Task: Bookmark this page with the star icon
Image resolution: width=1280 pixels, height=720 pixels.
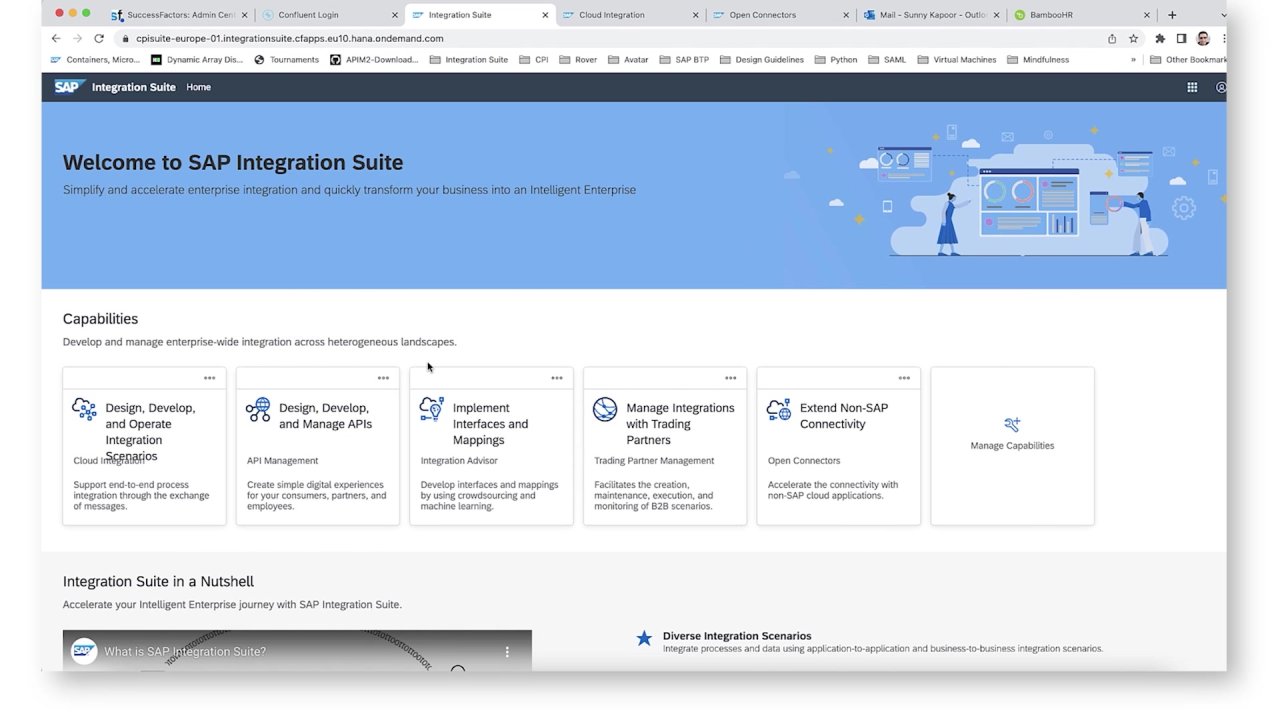Action: pyautogui.click(x=1134, y=38)
